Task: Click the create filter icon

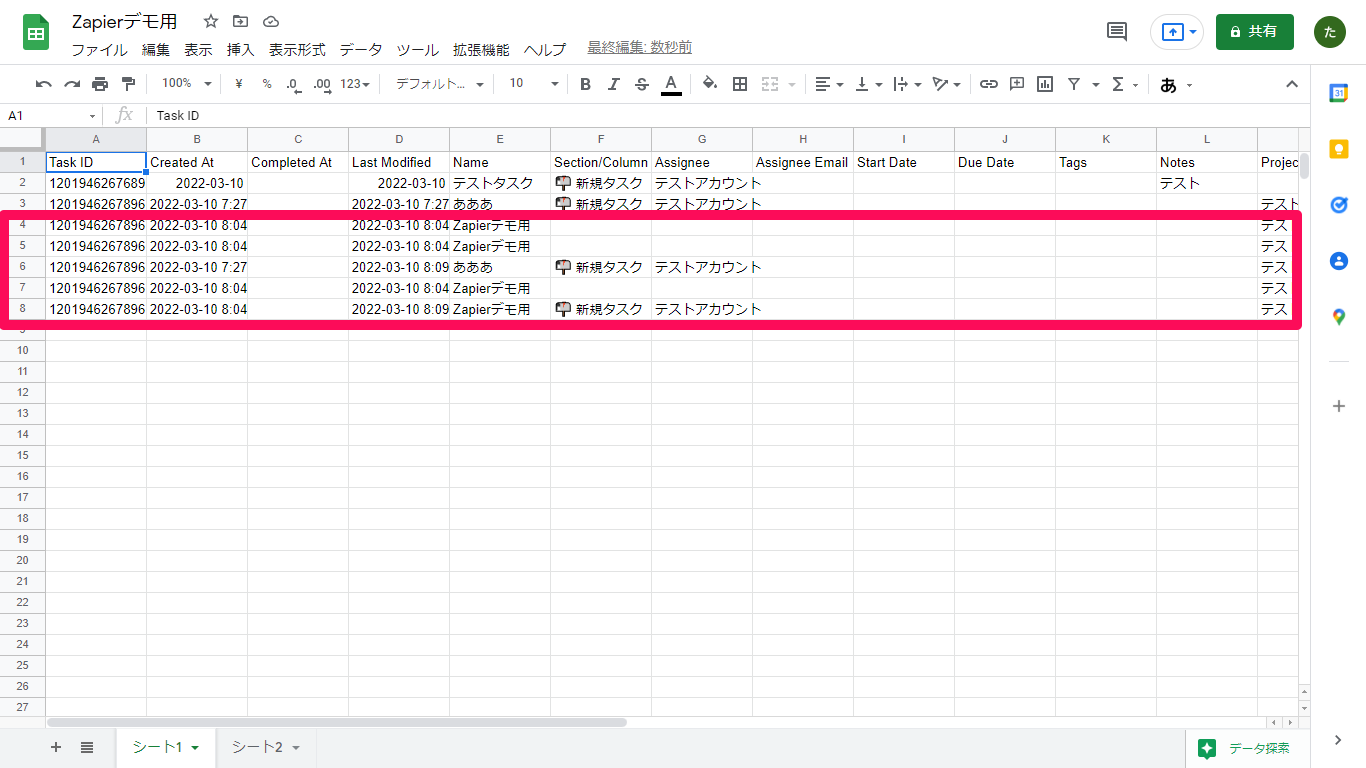Action: (1074, 84)
